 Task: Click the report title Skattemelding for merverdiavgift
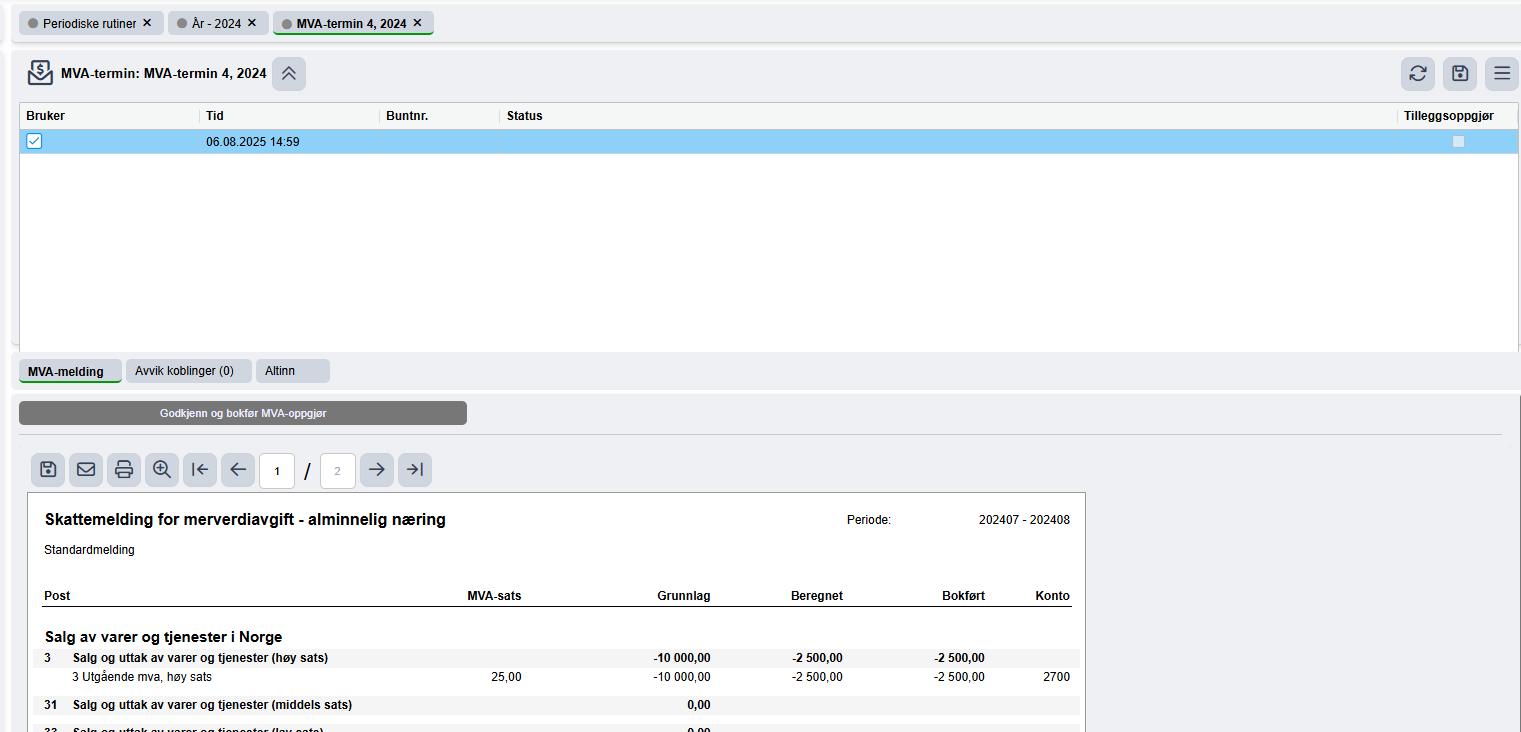pos(245,520)
